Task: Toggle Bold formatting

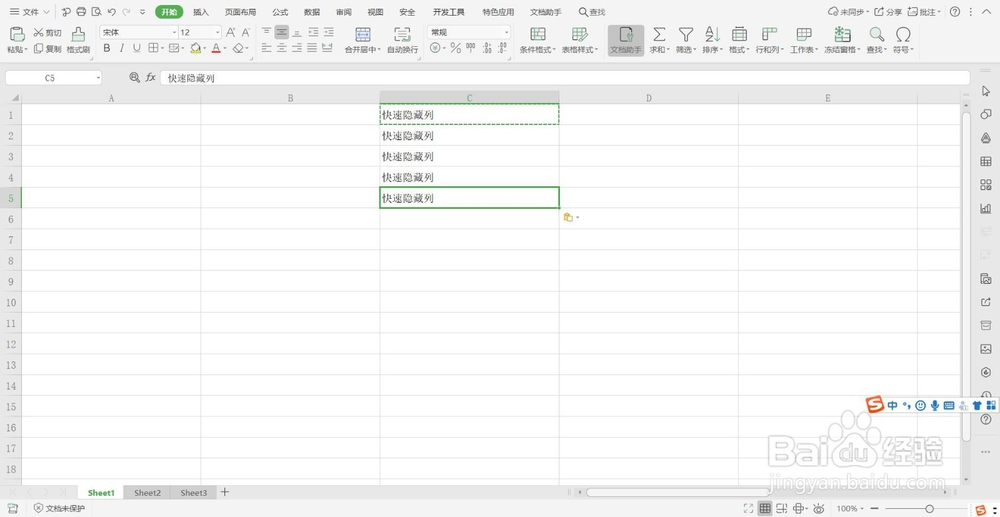Action: click(107, 48)
